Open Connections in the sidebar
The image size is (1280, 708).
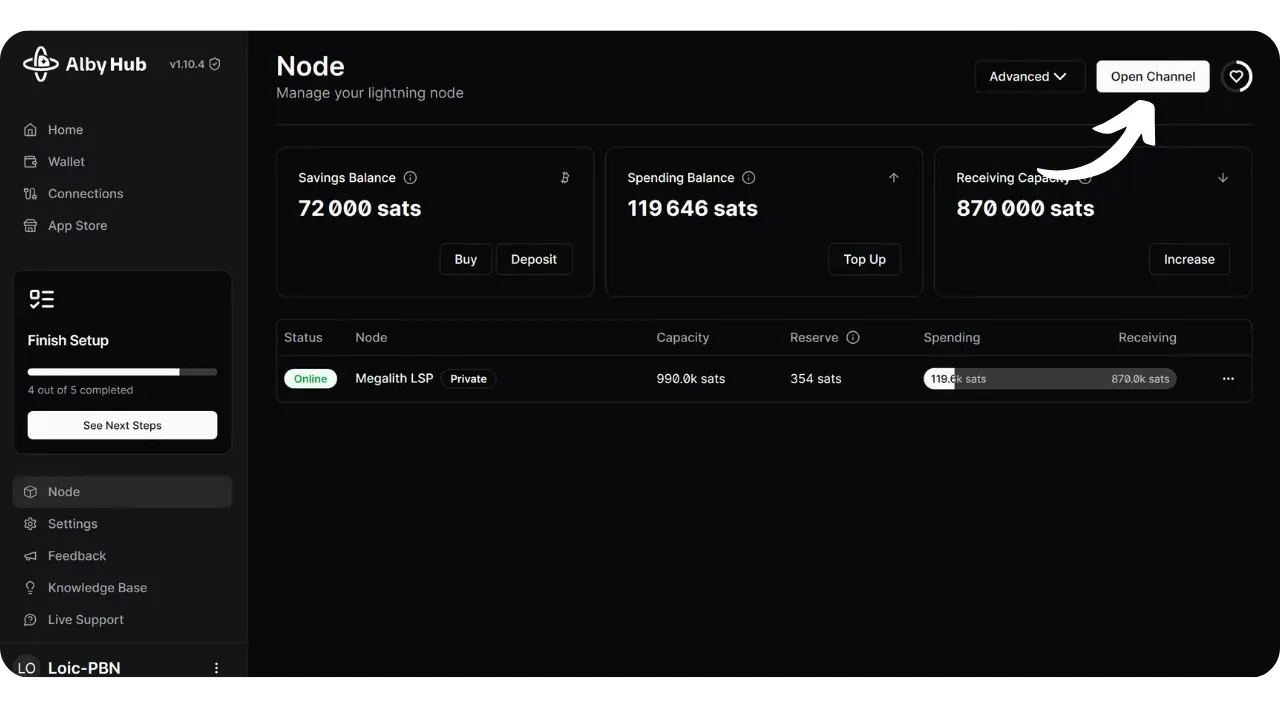pos(85,194)
